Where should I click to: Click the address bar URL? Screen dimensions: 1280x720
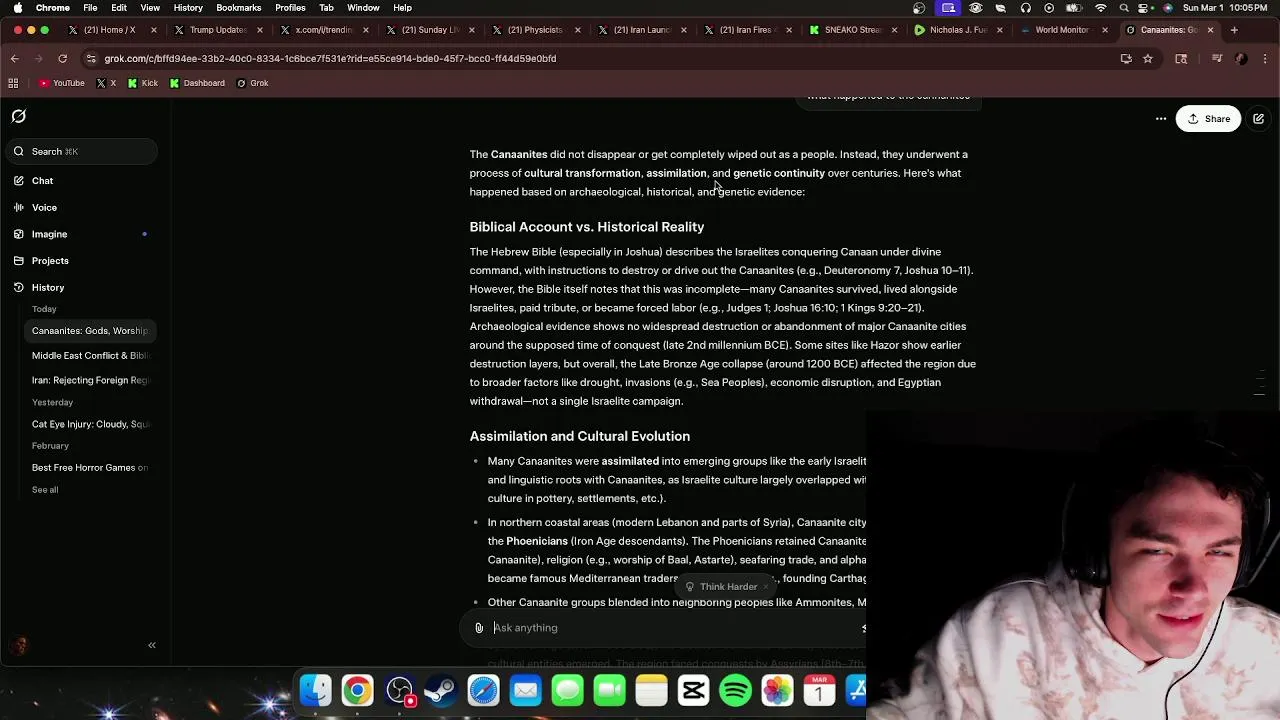[330, 58]
